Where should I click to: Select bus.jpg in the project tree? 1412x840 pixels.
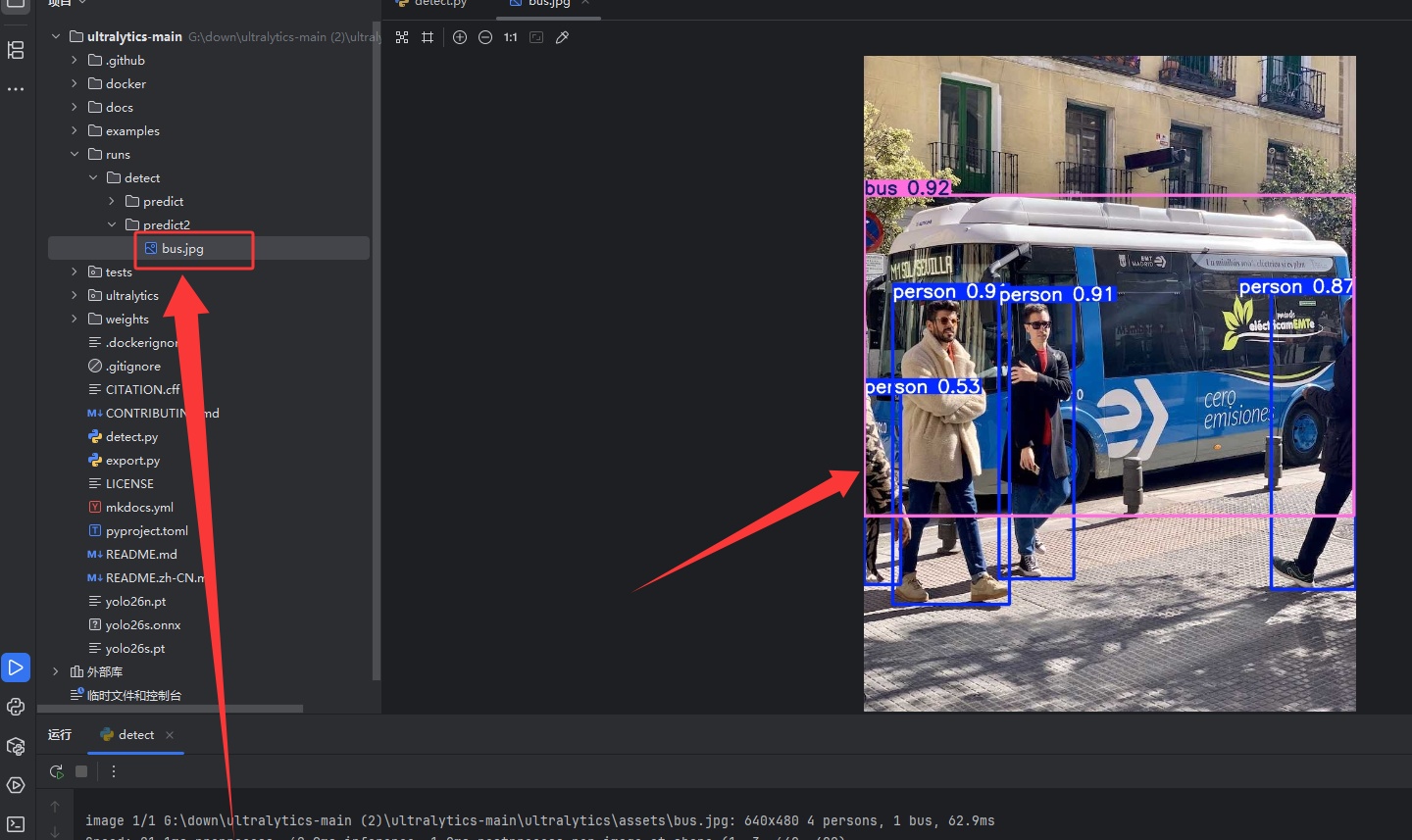click(x=209, y=248)
